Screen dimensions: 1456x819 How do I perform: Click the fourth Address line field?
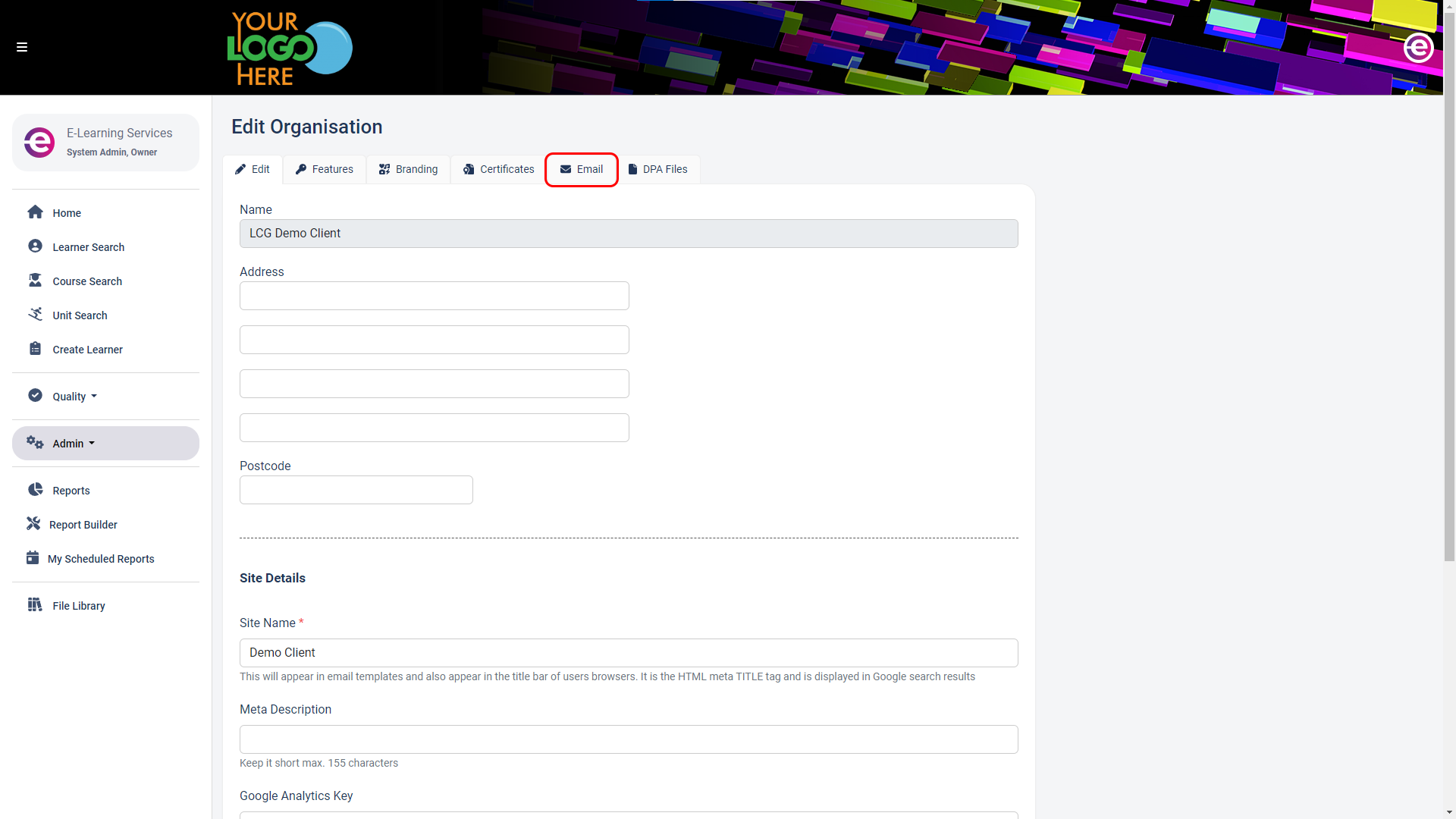click(x=435, y=428)
